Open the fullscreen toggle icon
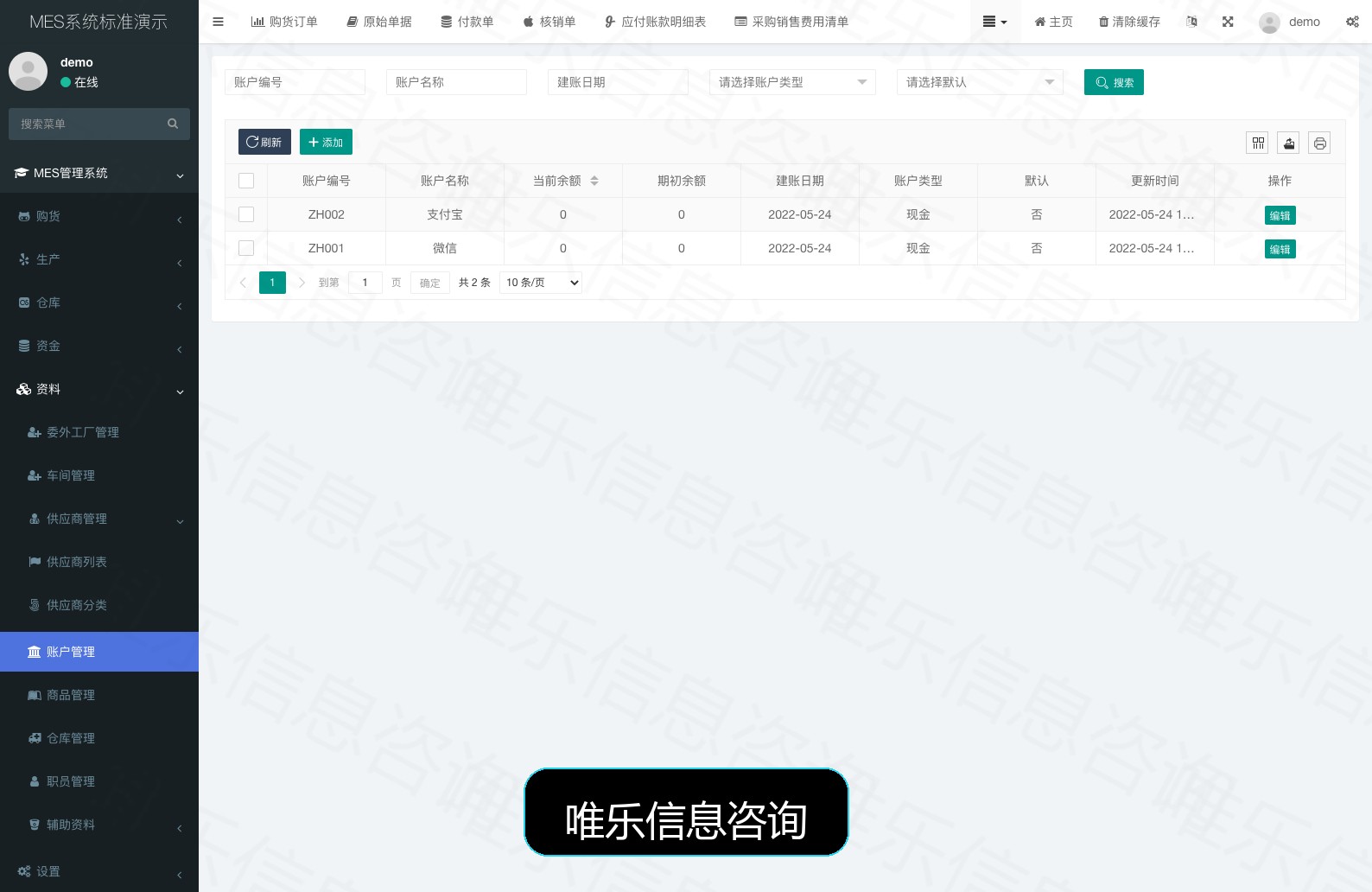Viewport: 1372px width, 892px height. point(1228,22)
